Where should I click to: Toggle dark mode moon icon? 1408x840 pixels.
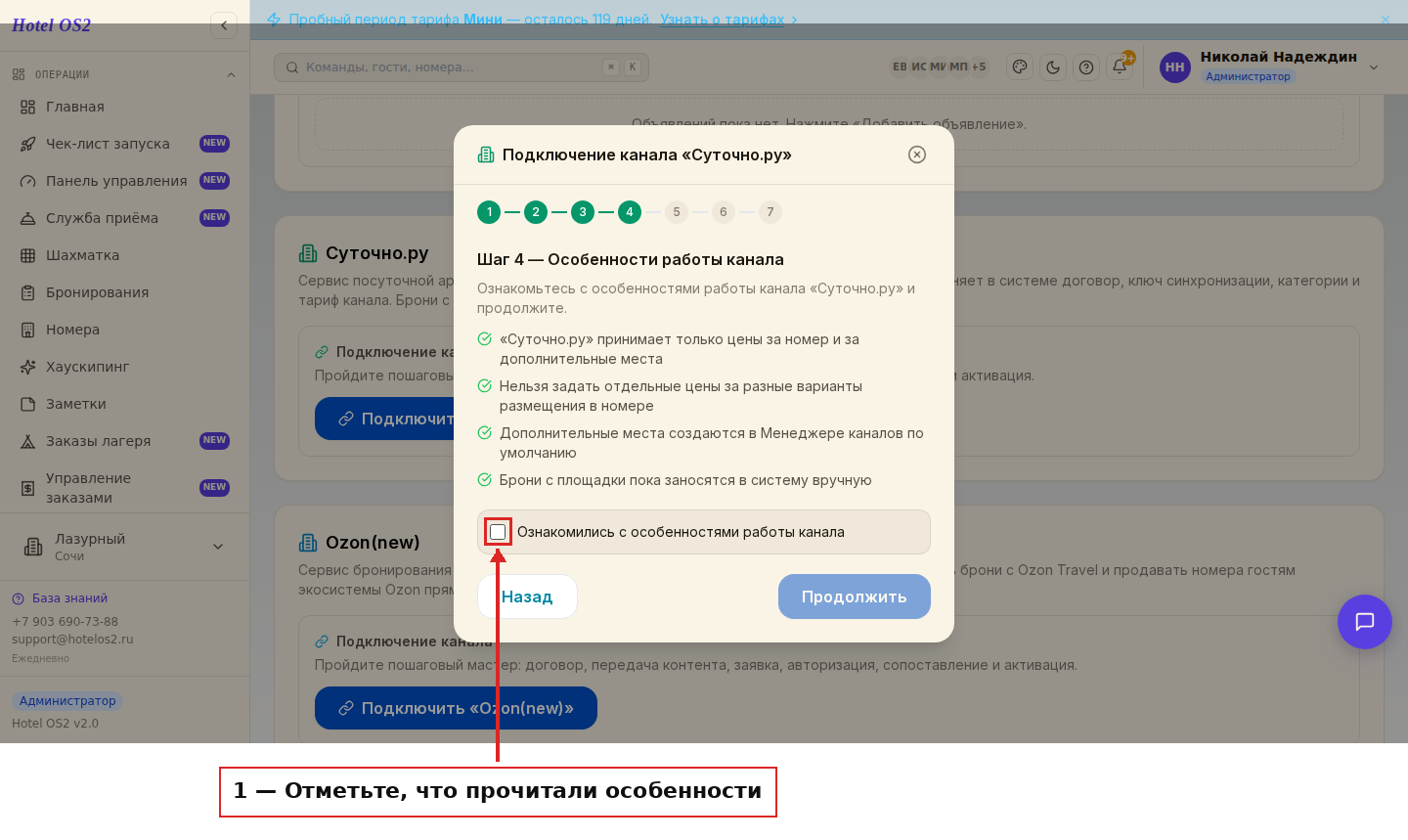point(1053,67)
